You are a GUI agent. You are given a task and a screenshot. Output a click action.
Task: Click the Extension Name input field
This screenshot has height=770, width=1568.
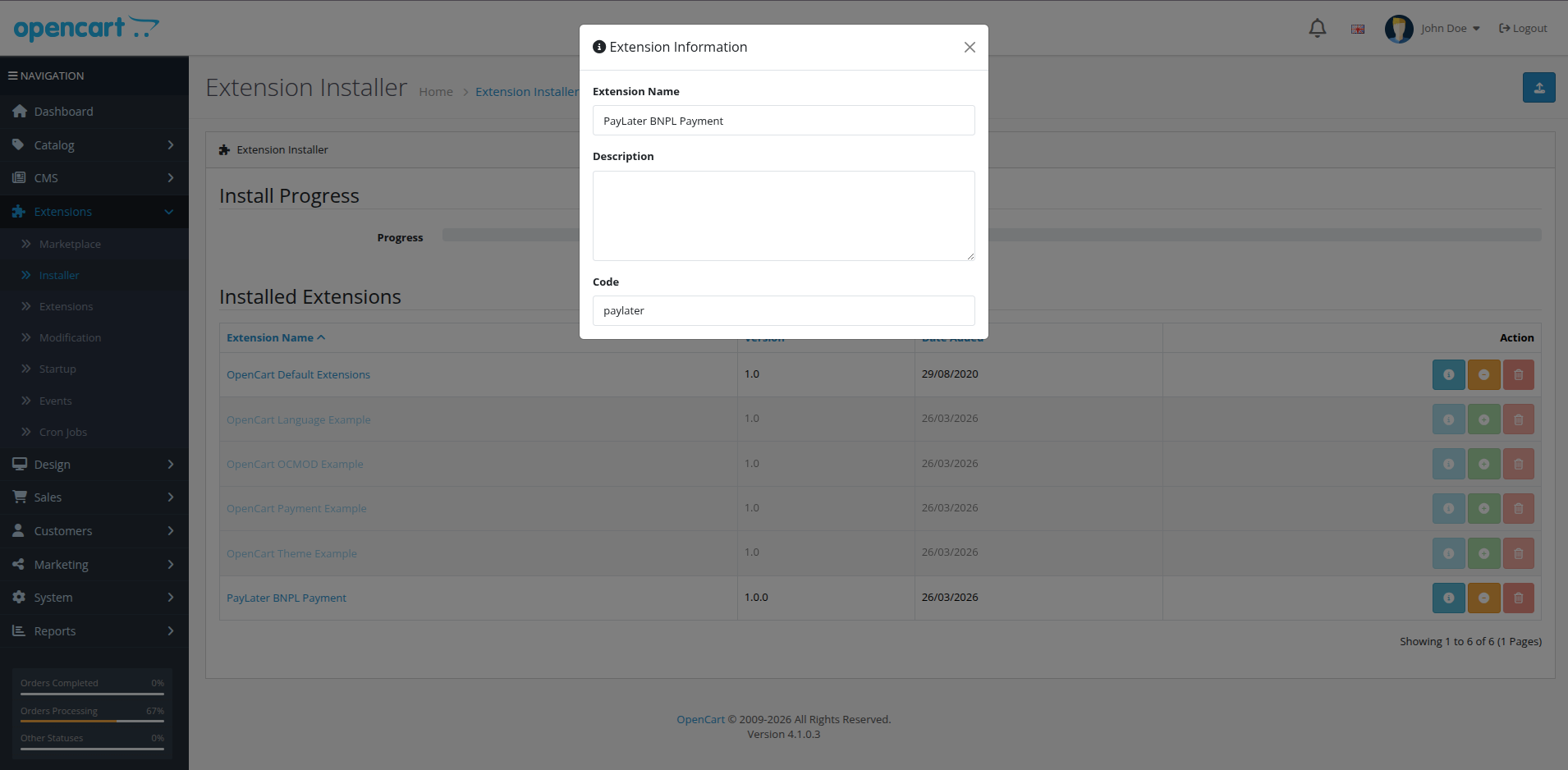[784, 121]
